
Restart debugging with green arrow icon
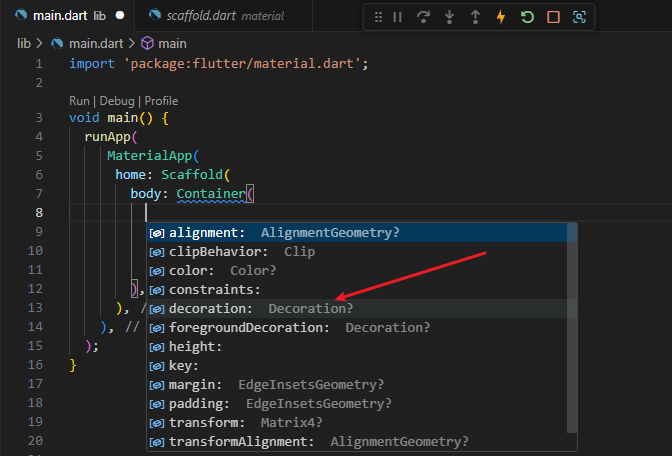527,17
